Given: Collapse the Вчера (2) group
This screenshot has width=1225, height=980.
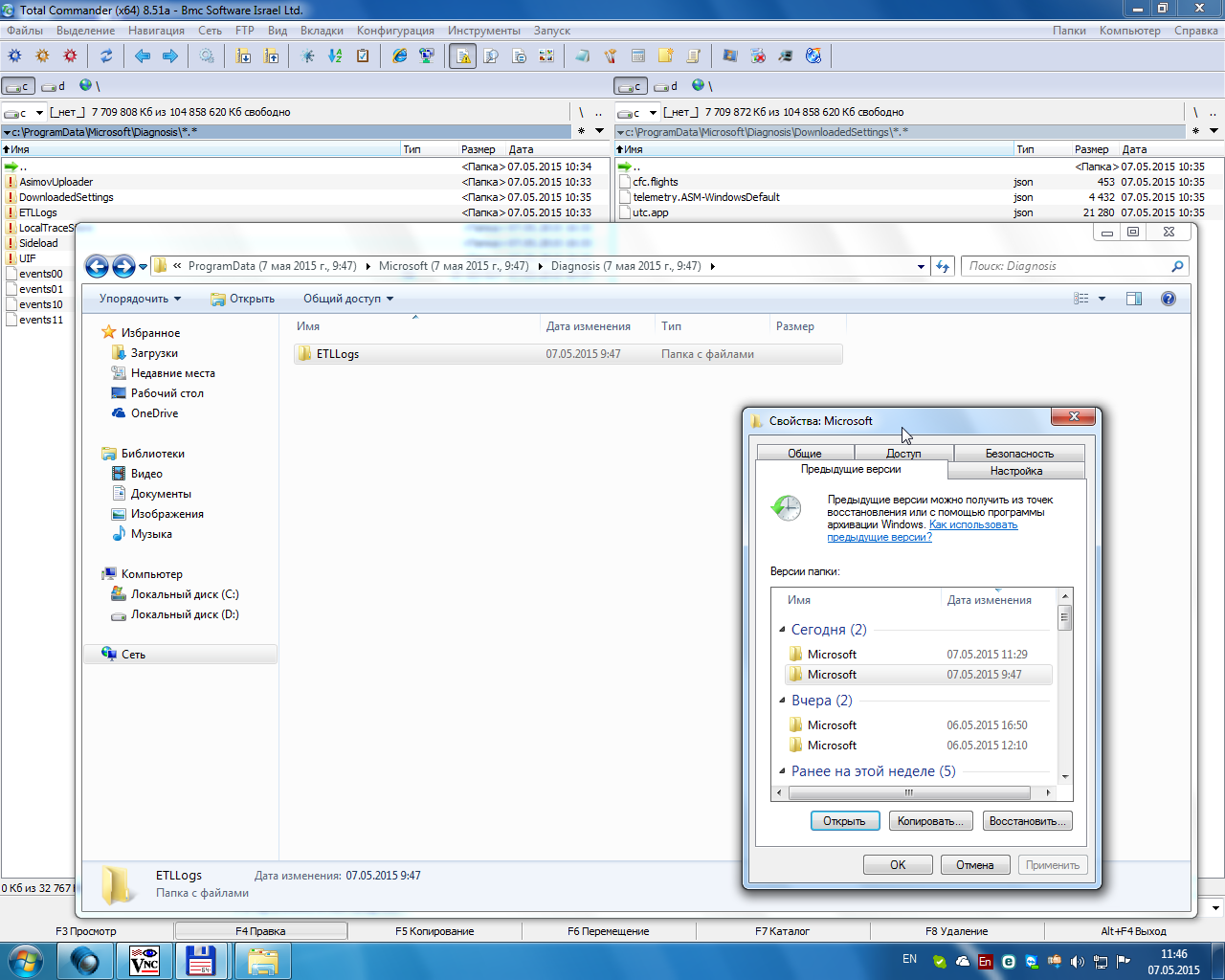Looking at the screenshot, I should pyautogui.click(x=783, y=701).
